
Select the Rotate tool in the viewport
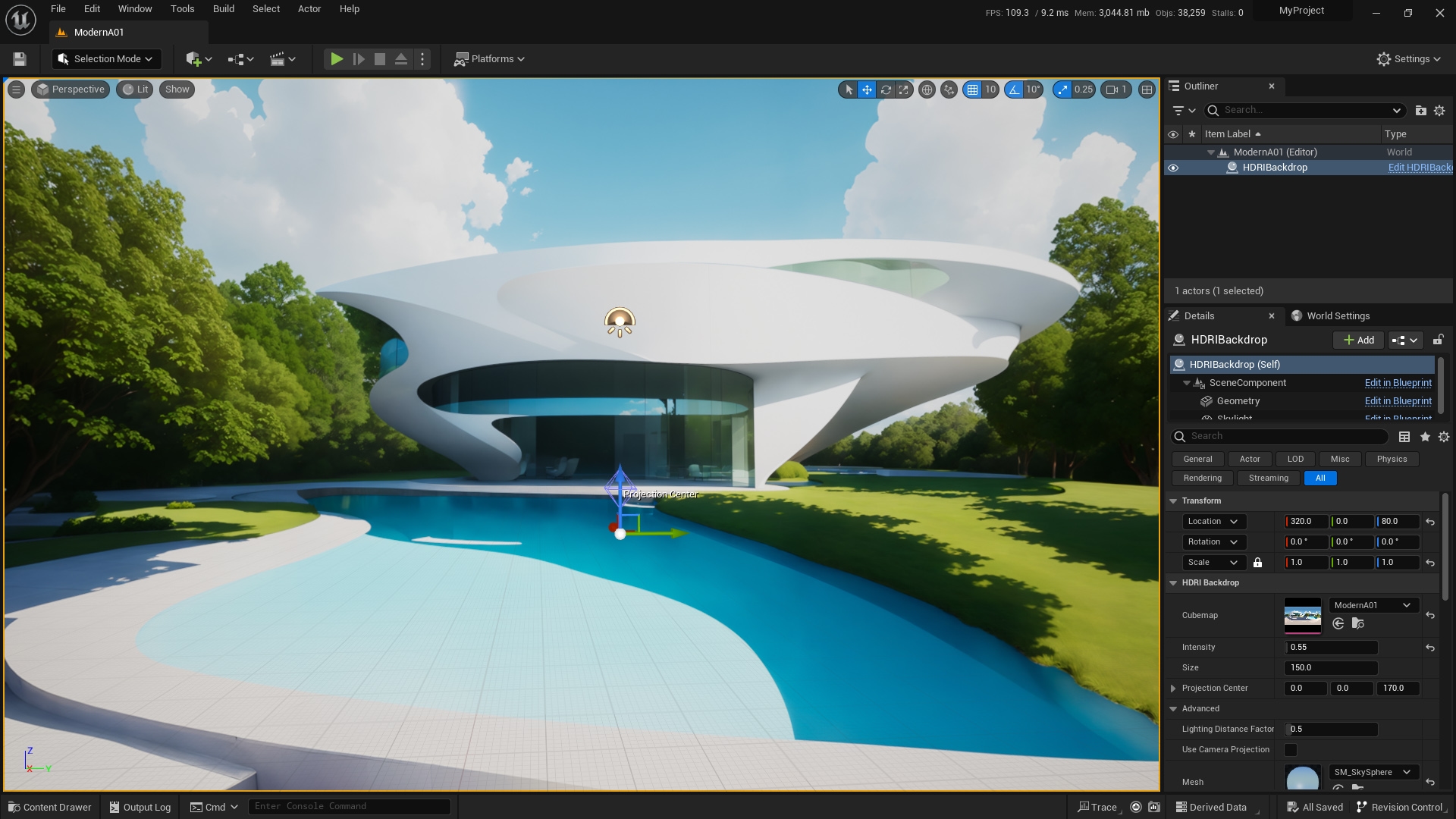click(x=886, y=89)
